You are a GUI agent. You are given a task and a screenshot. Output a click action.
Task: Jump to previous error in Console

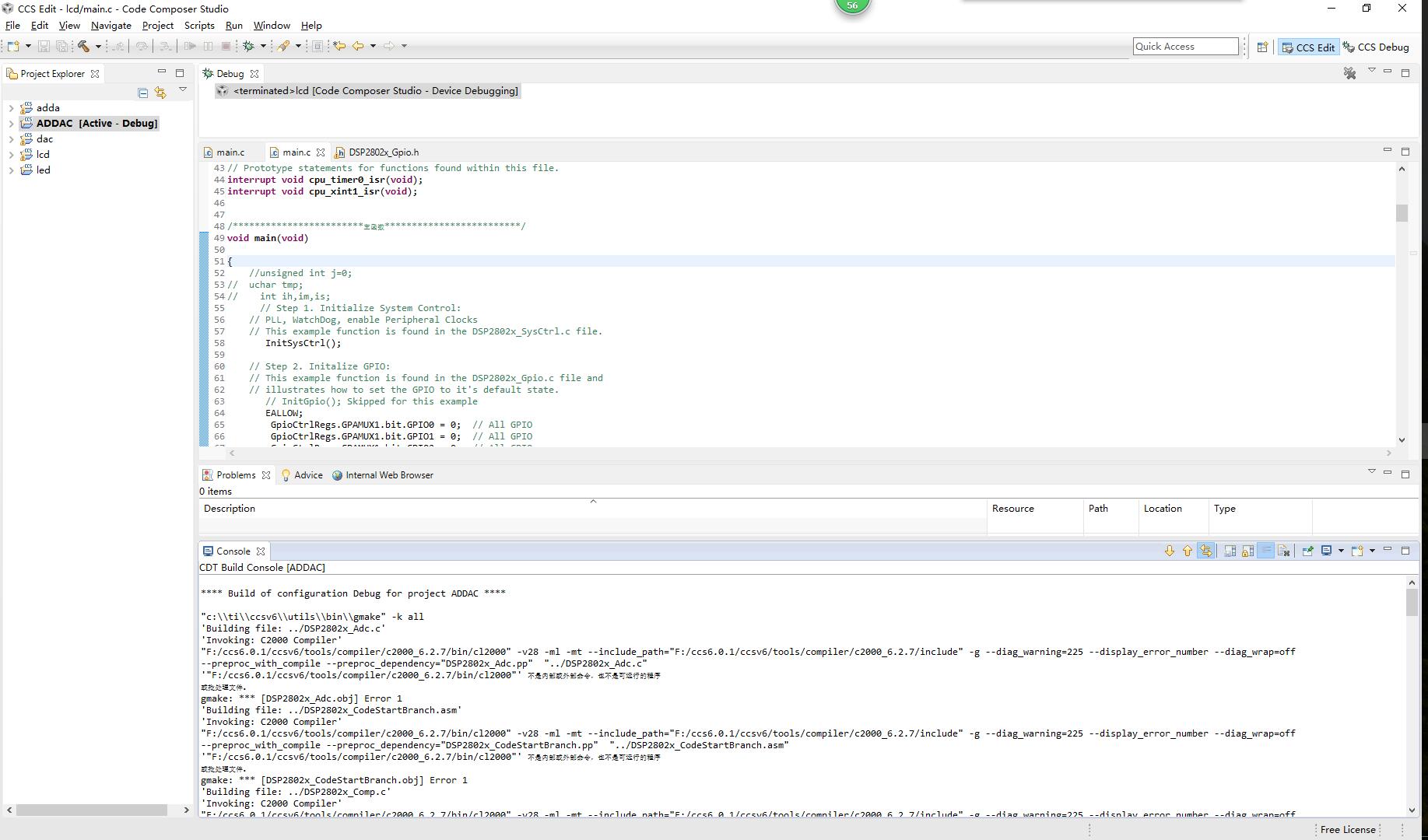pos(1187,551)
